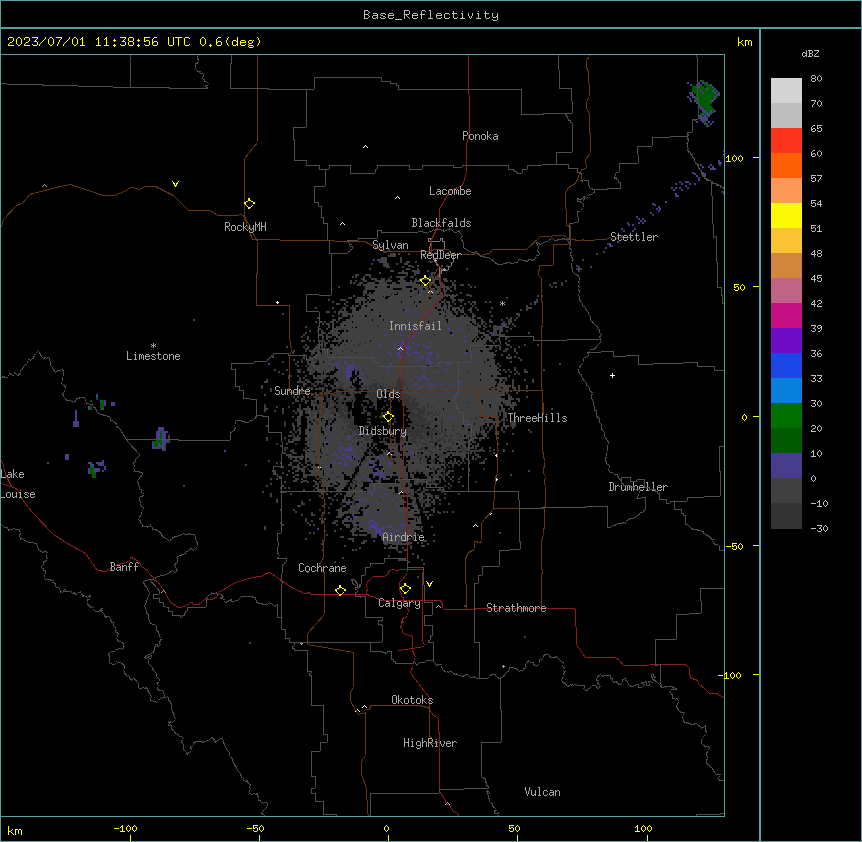Click the Sundre town label
This screenshot has width=862, height=842.
(292, 391)
